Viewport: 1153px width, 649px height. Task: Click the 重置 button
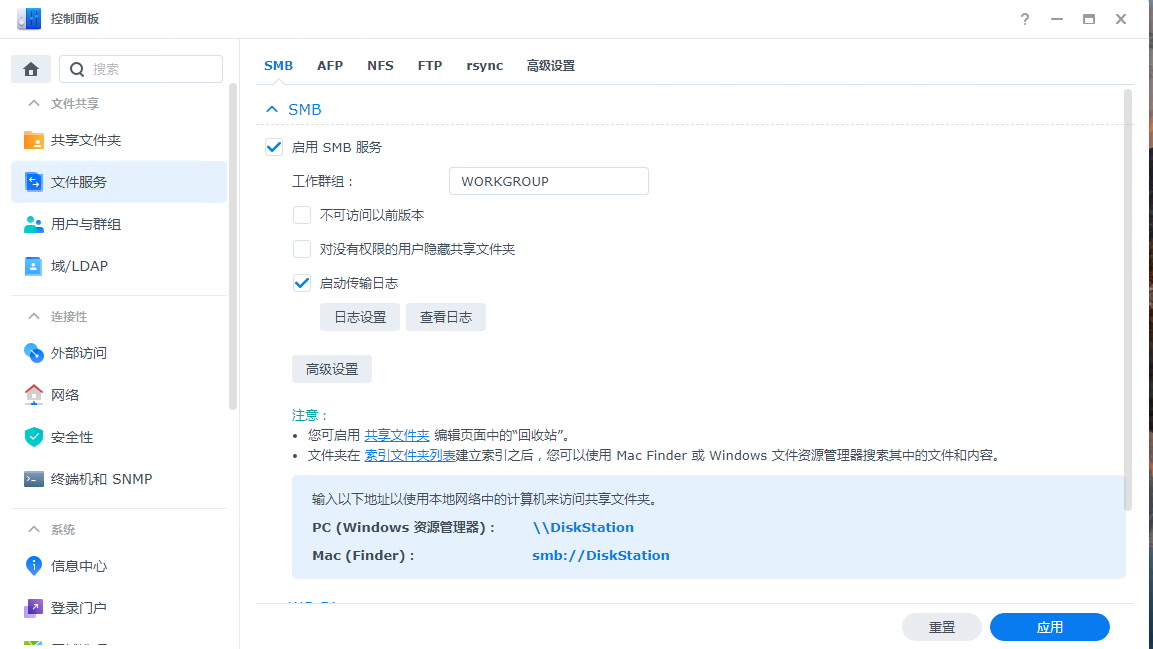tap(942, 627)
